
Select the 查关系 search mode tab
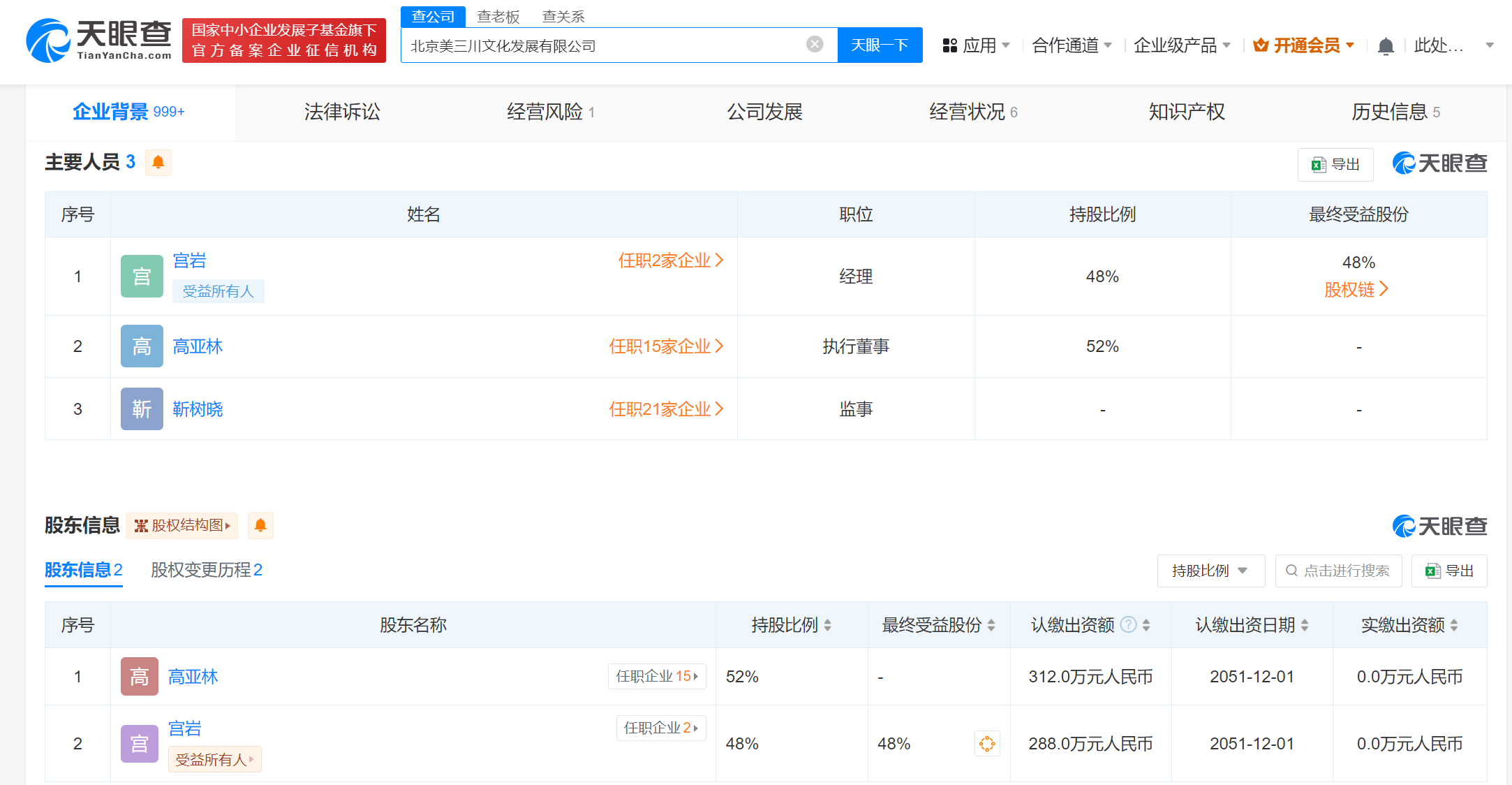pyautogui.click(x=563, y=16)
